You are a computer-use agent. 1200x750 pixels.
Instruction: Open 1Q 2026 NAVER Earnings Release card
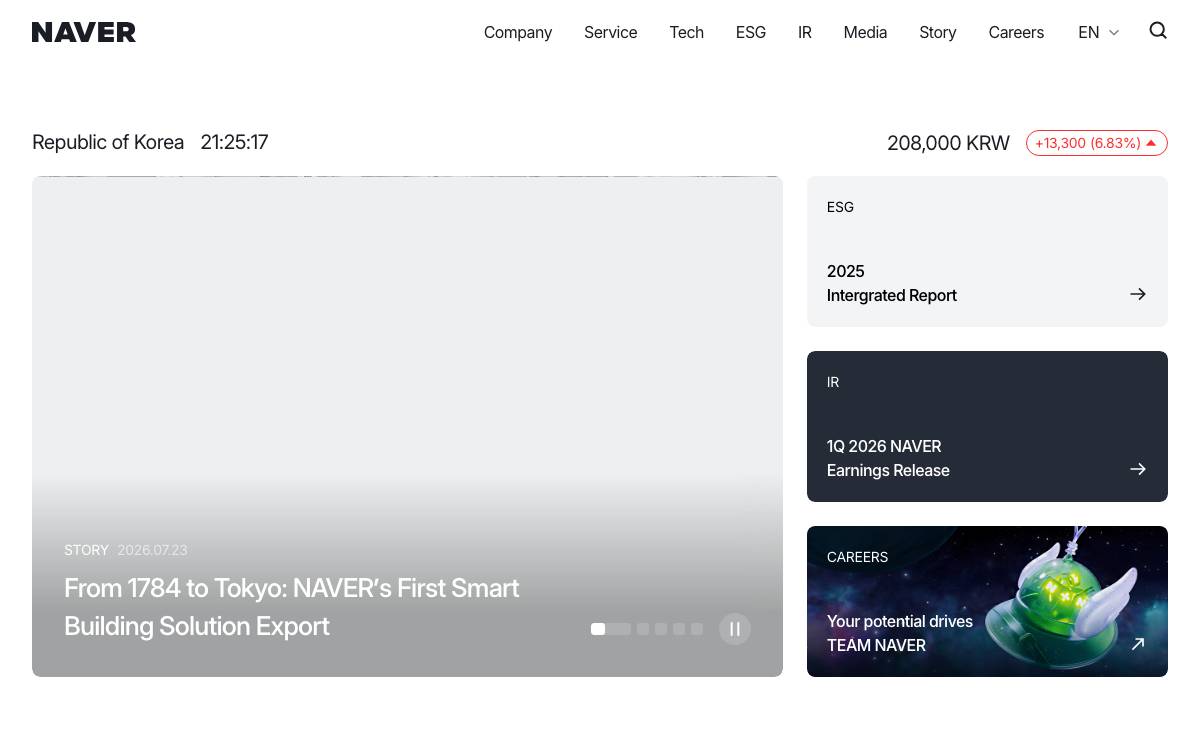[987, 427]
